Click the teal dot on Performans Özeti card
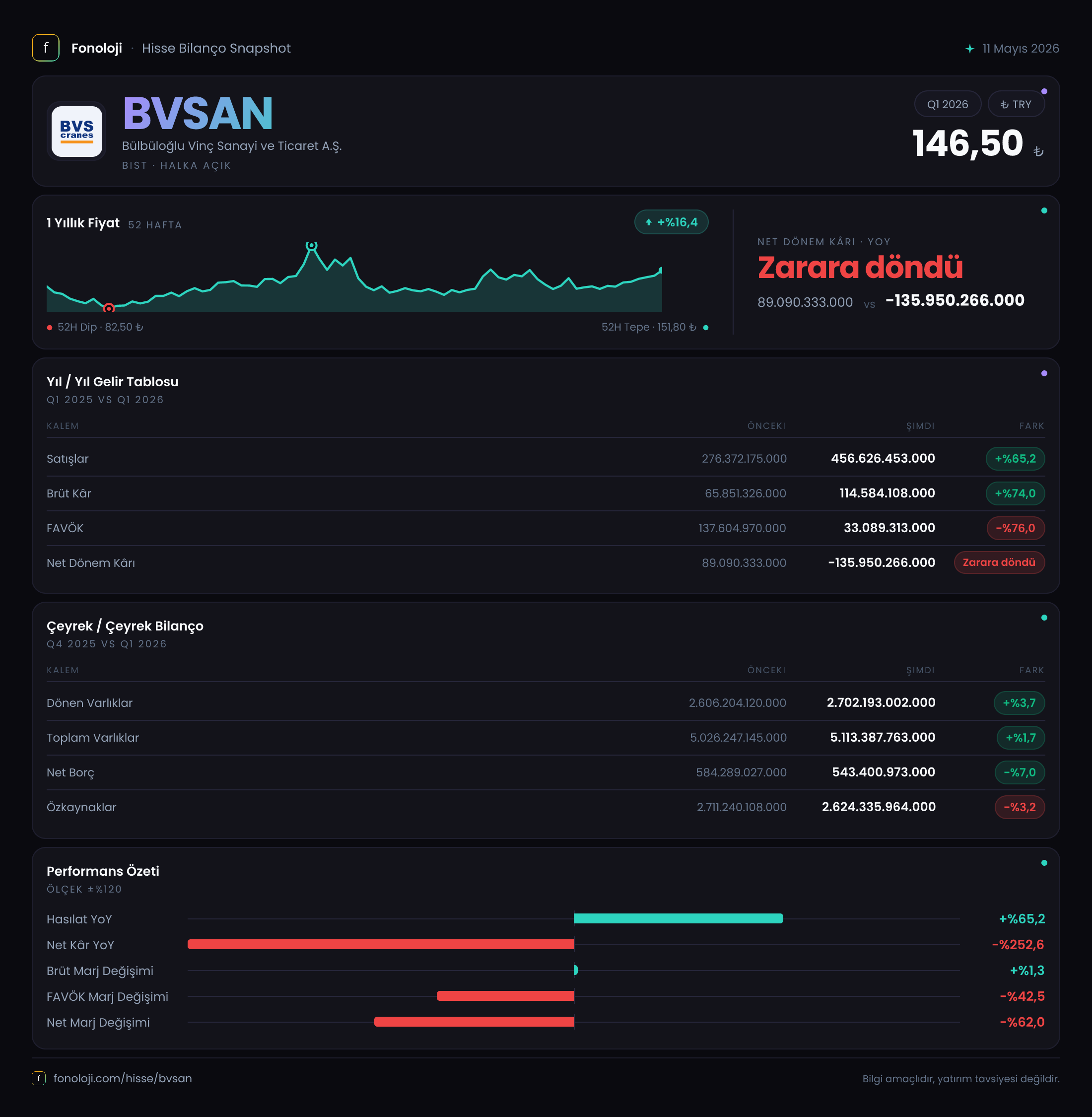This screenshot has height=1117, width=1092. tap(1044, 863)
